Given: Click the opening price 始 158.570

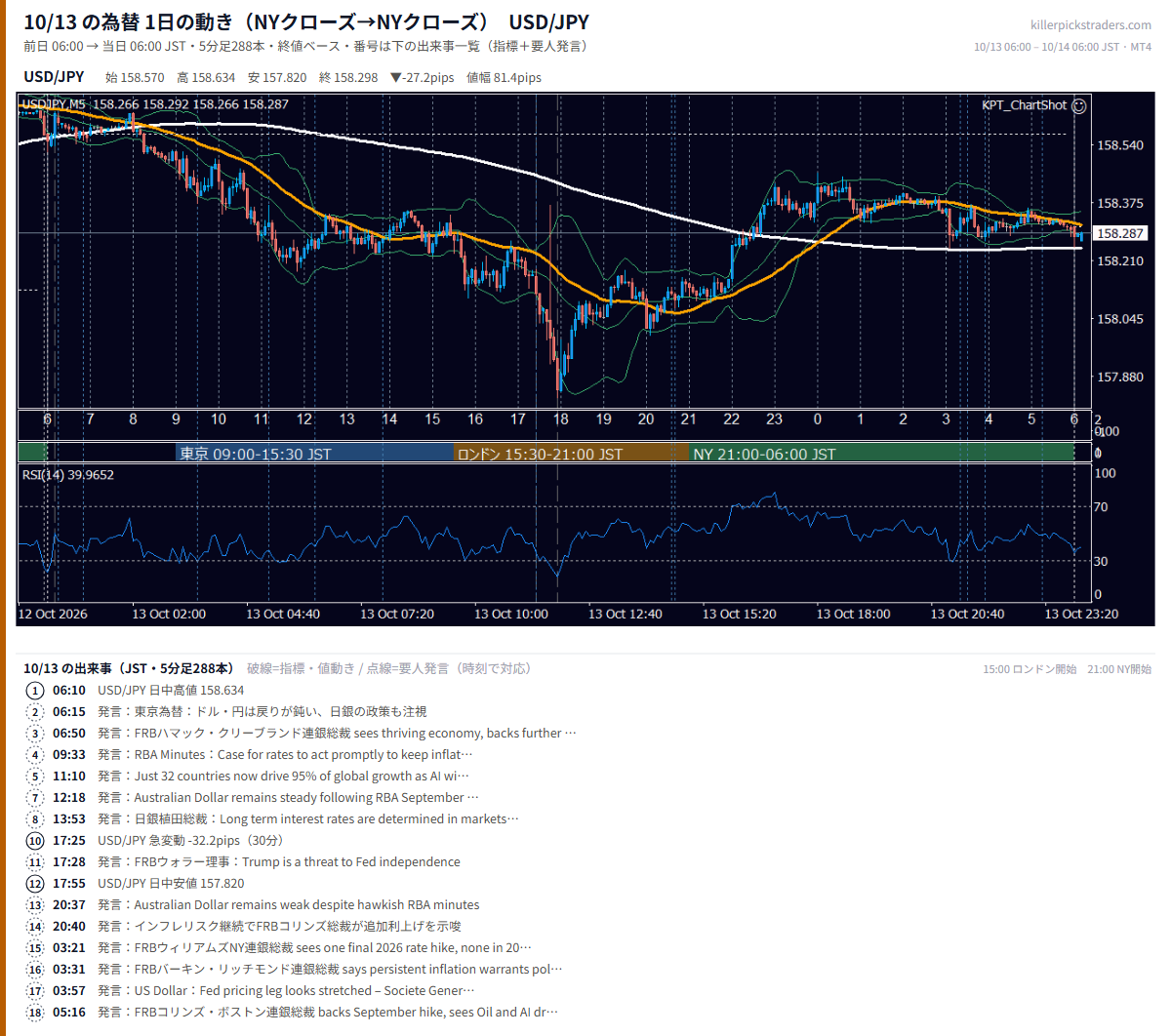Looking at the screenshot, I should 135,78.
